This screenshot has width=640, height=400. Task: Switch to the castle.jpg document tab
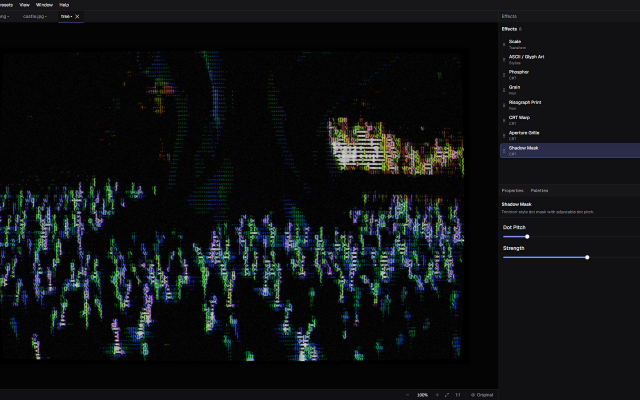coord(35,16)
